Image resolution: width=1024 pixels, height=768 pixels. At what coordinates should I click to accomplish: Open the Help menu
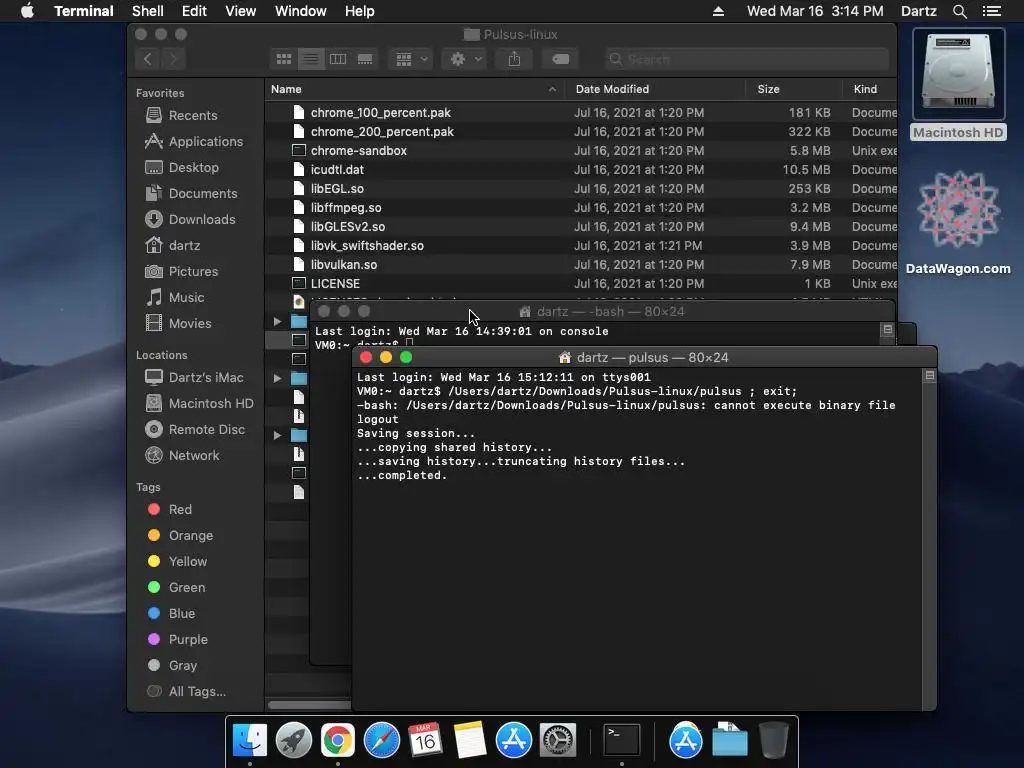359,11
